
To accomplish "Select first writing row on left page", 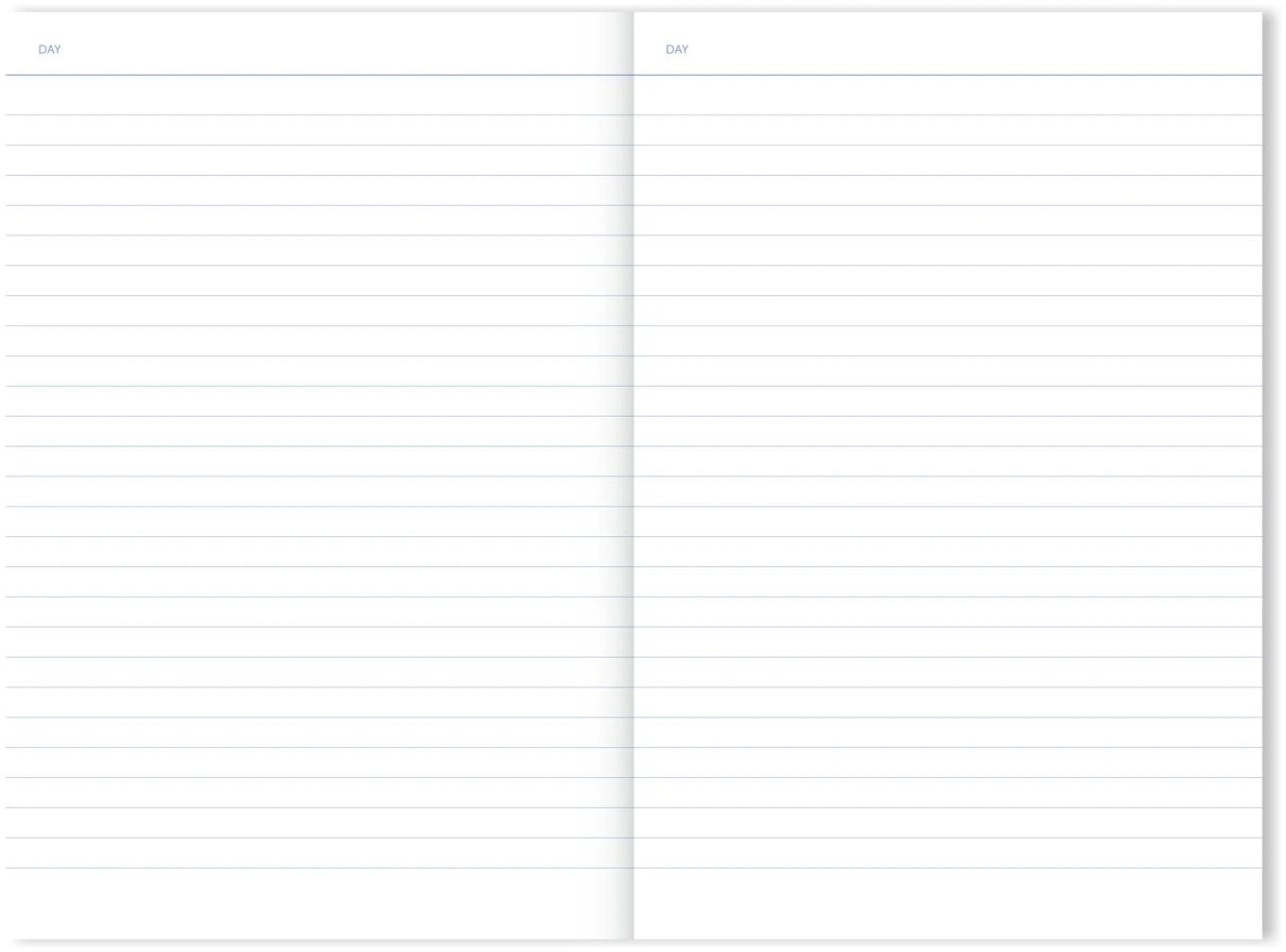I will 319,95.
